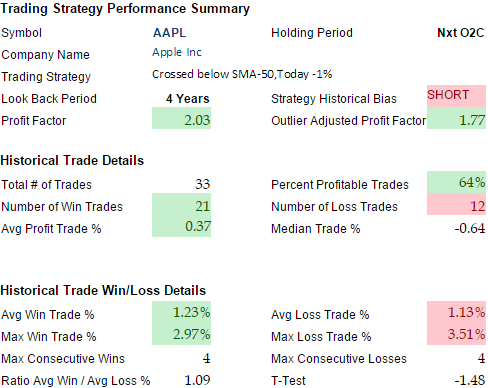Click the SHORT historical bias cell

[456, 96]
